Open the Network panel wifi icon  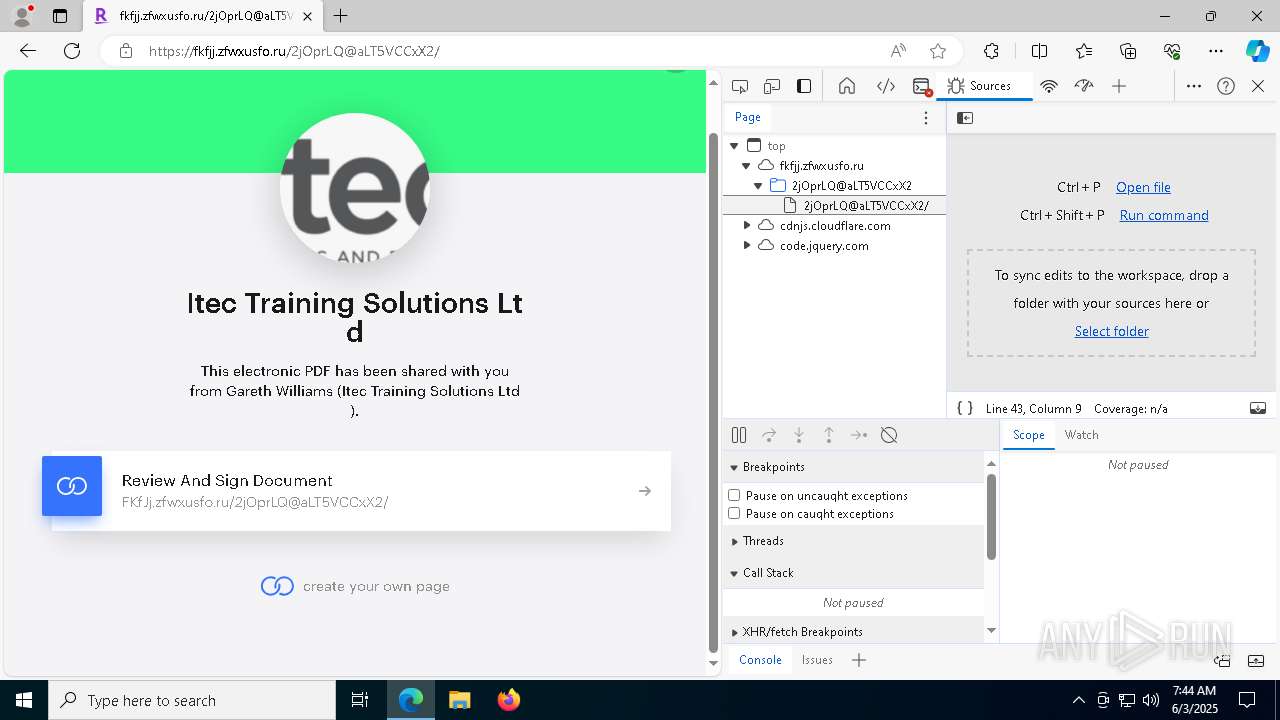(1049, 86)
